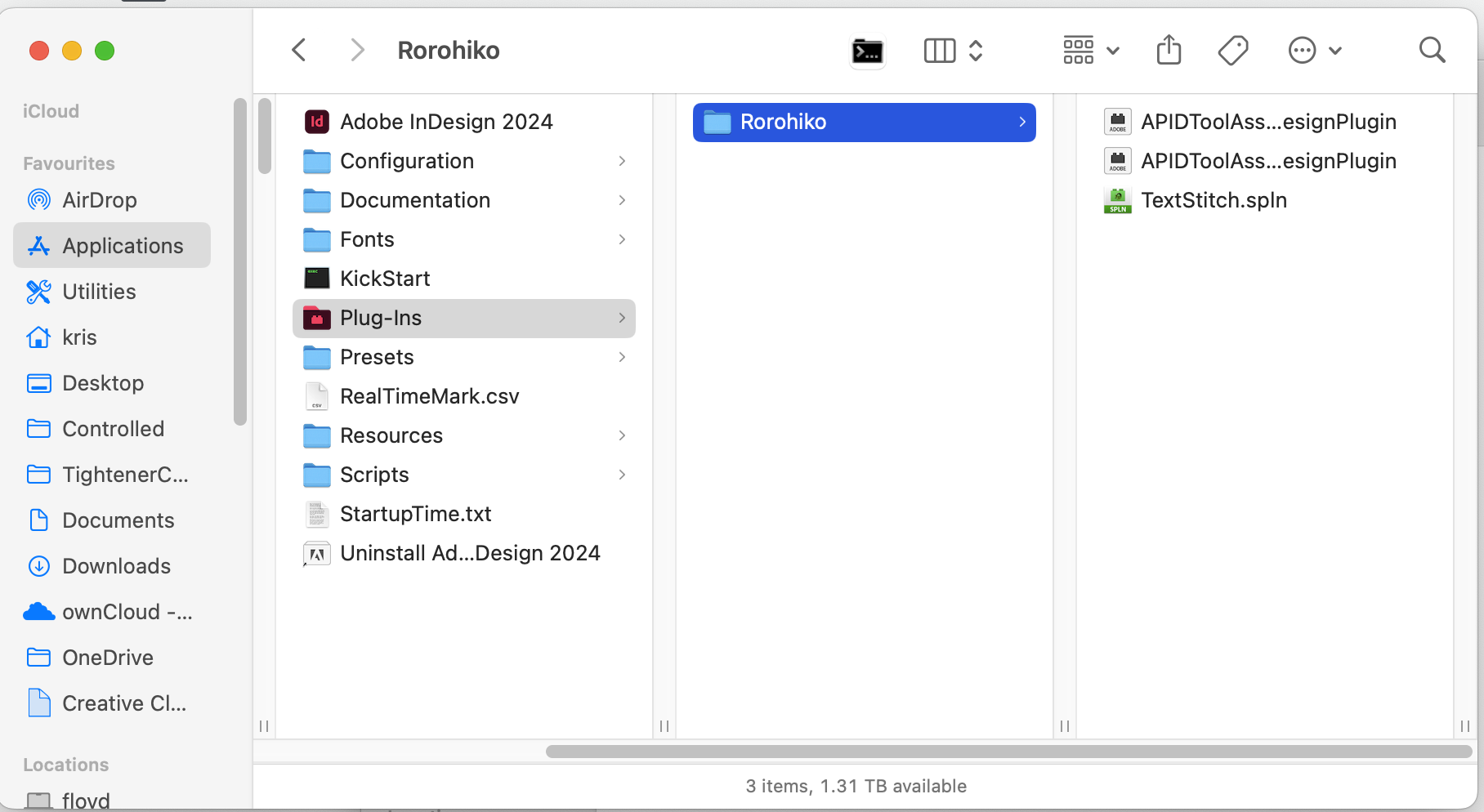Expand the Configuration folder chevron
The height and width of the screenshot is (812, 1484).
[622, 161]
